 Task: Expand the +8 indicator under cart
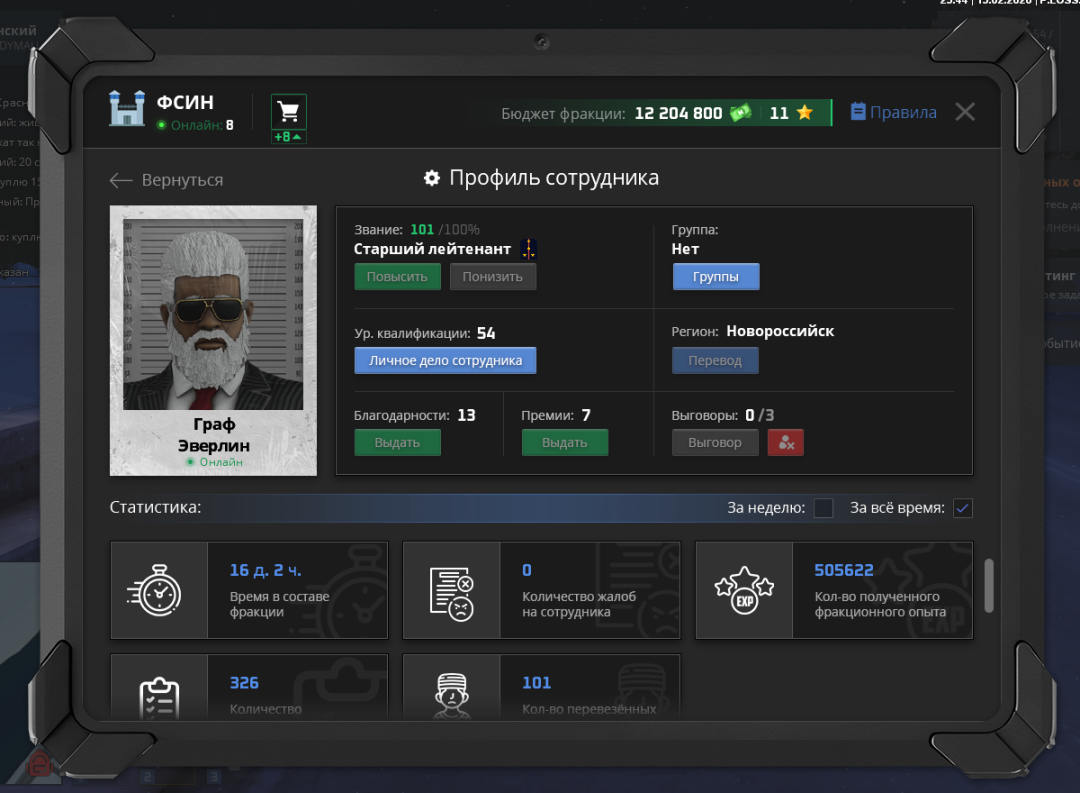(289, 137)
